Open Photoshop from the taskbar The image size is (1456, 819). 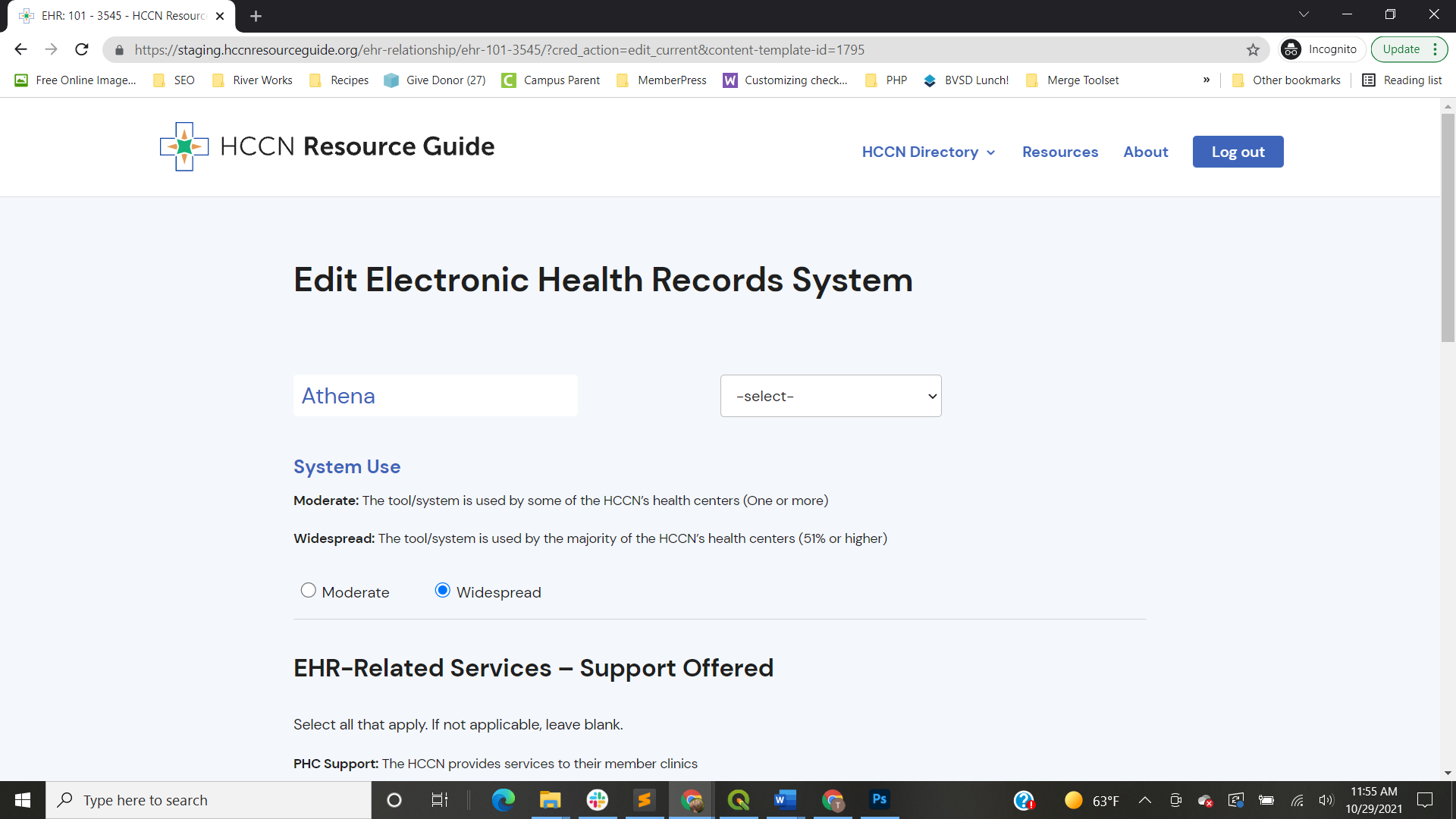coord(879,800)
